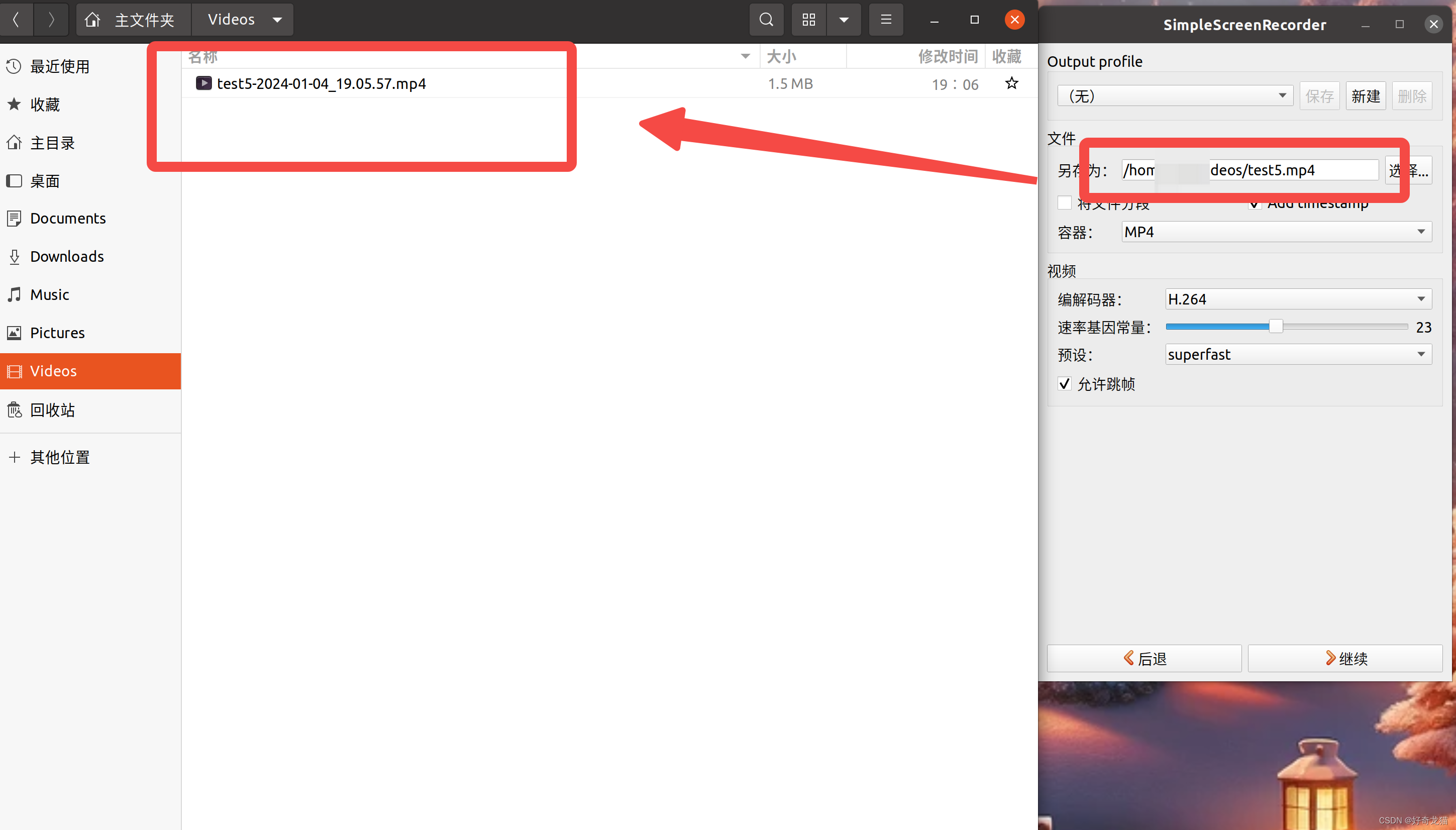
Task: Toggle the 将文件分段 checkbox
Action: click(x=1064, y=203)
